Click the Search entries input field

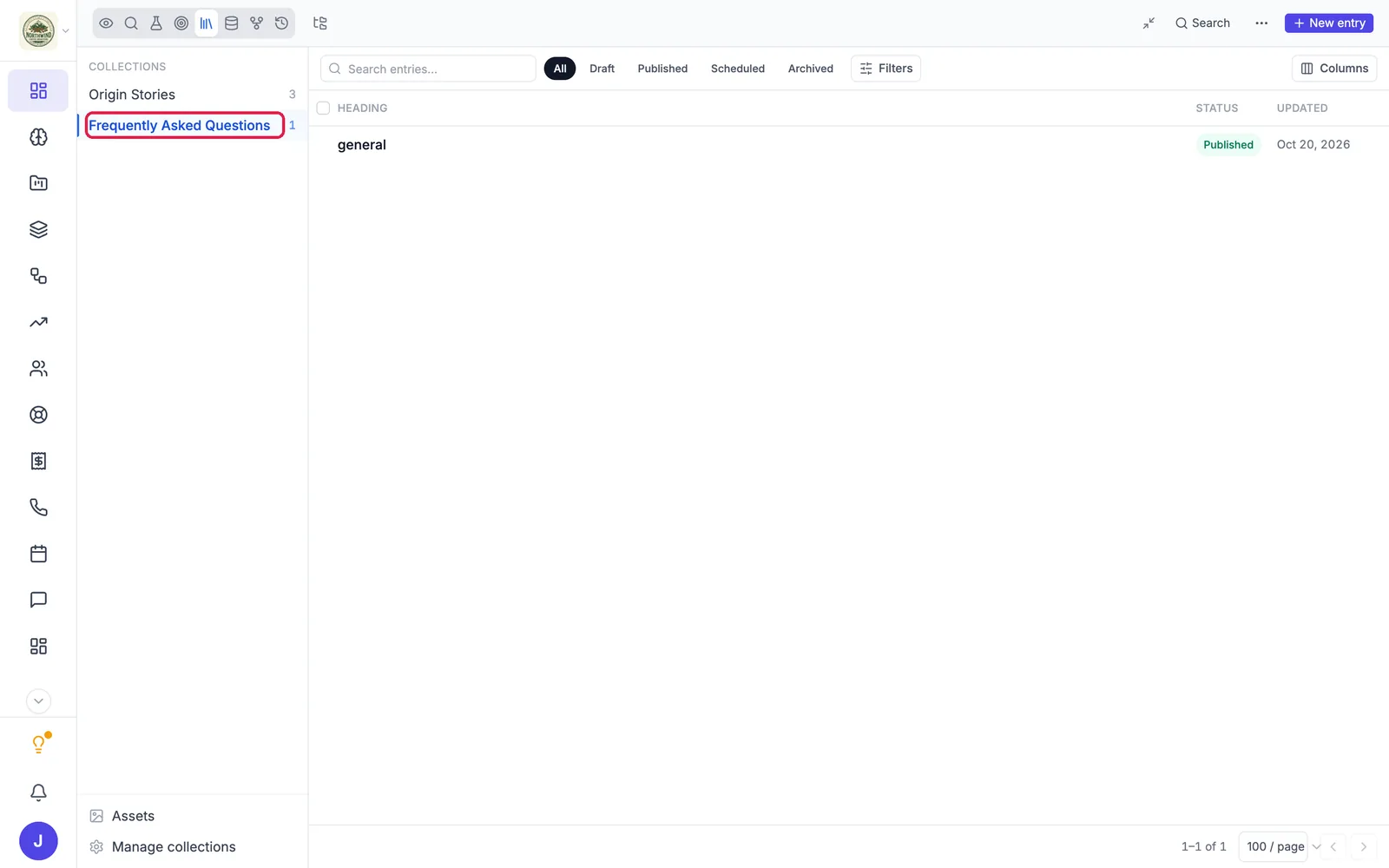[x=428, y=69]
